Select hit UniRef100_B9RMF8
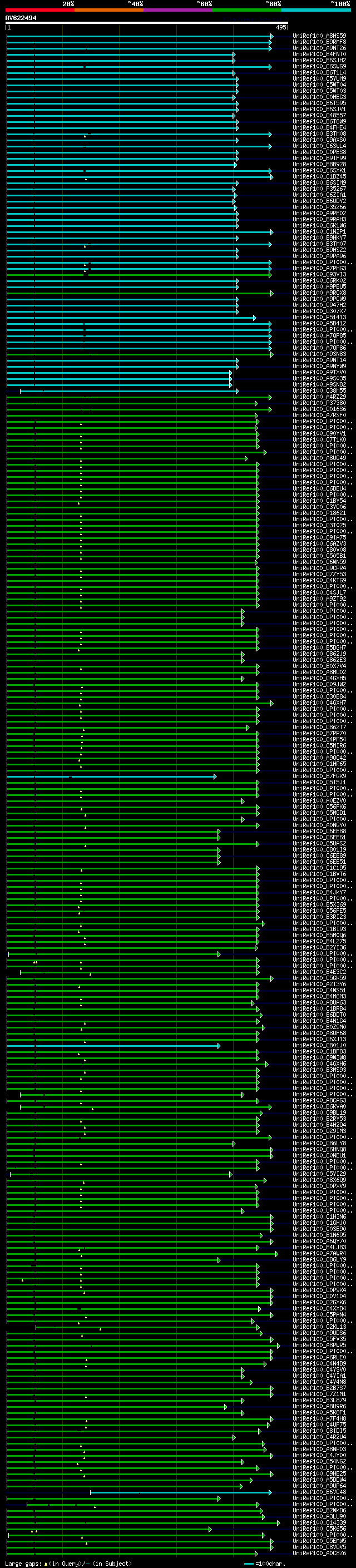Viewport: 356px width, 1568px height. [319, 42]
